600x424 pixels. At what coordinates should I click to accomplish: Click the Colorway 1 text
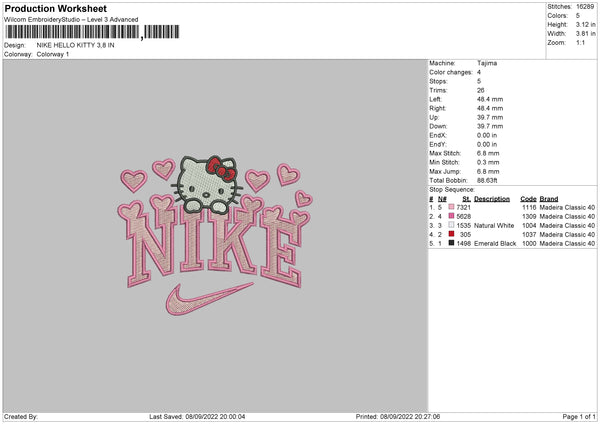pos(53,54)
